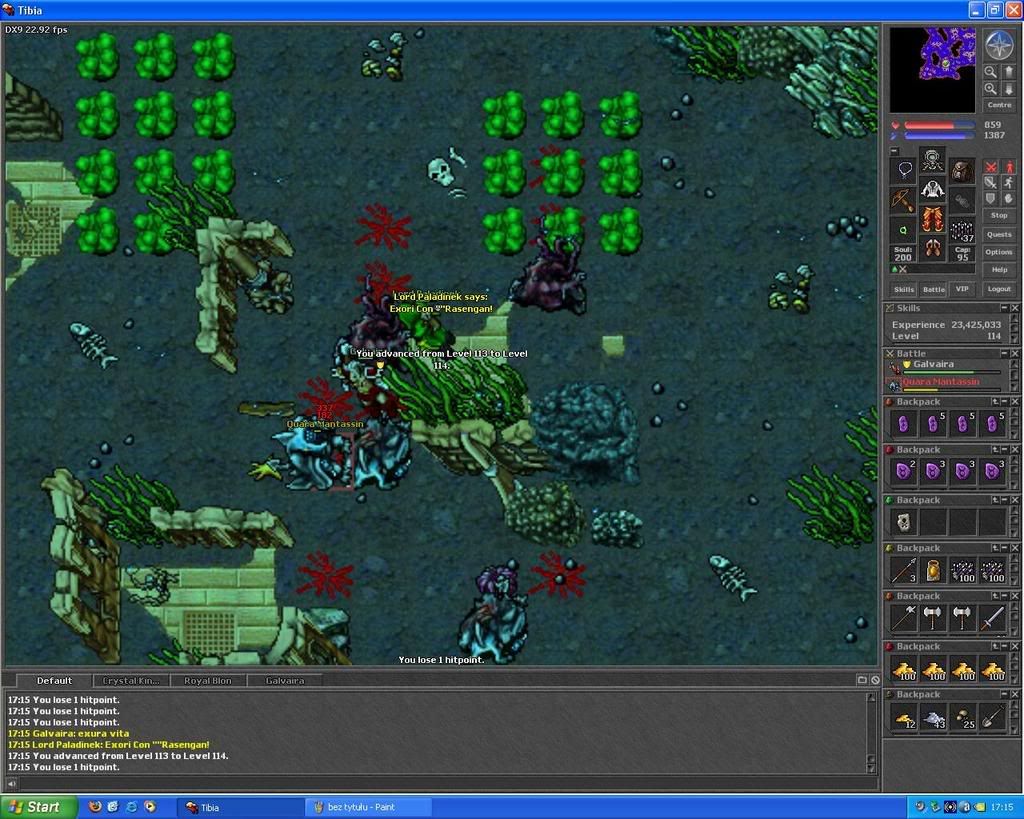Click the Stop button
The width and height of the screenshot is (1024, 819).
click(999, 216)
